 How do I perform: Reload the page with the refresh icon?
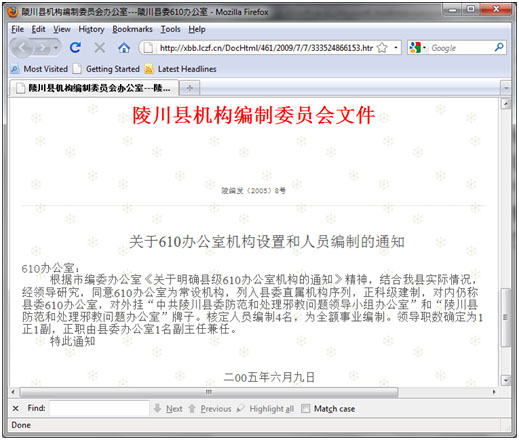75,48
